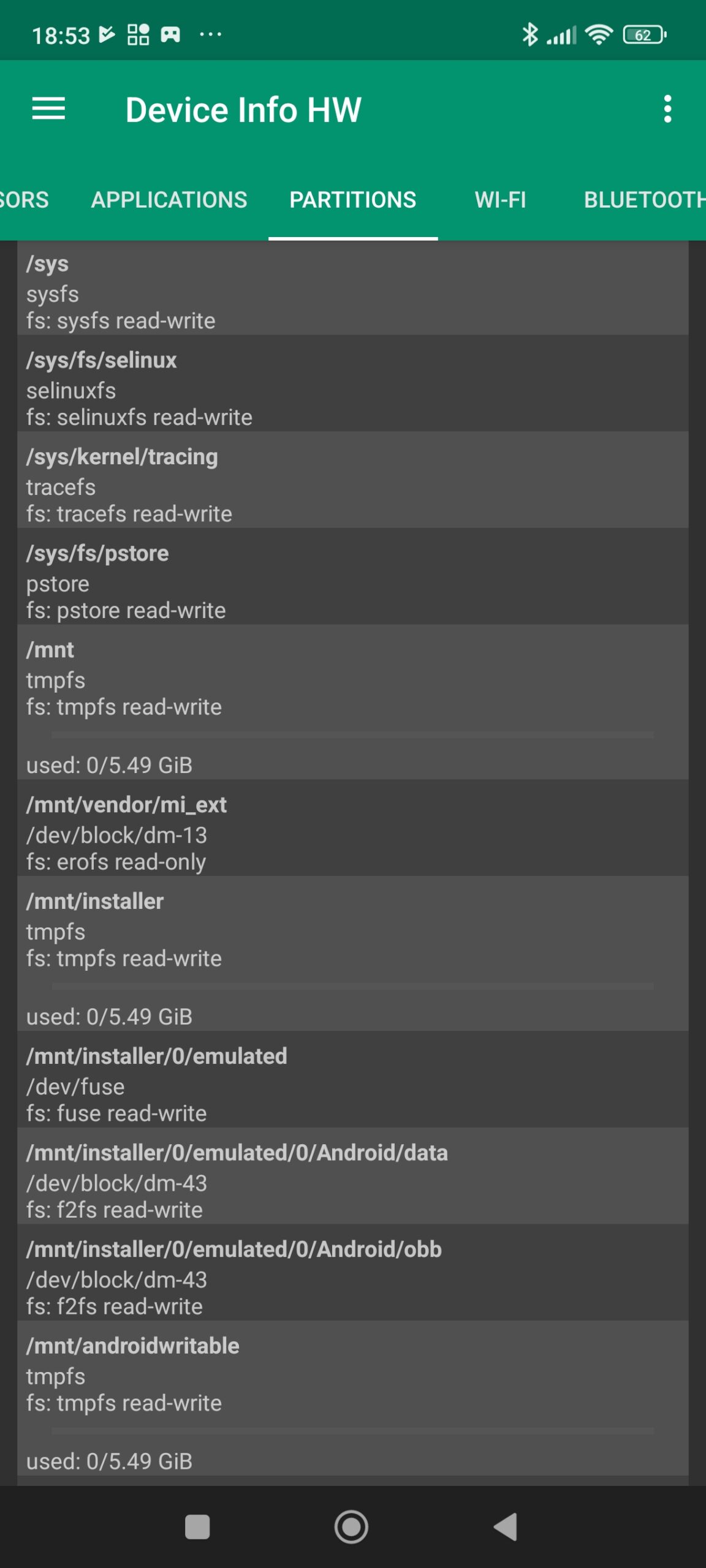Image resolution: width=706 pixels, height=1568 pixels.
Task: Switch to the Wi-Fi tab
Action: click(x=500, y=200)
